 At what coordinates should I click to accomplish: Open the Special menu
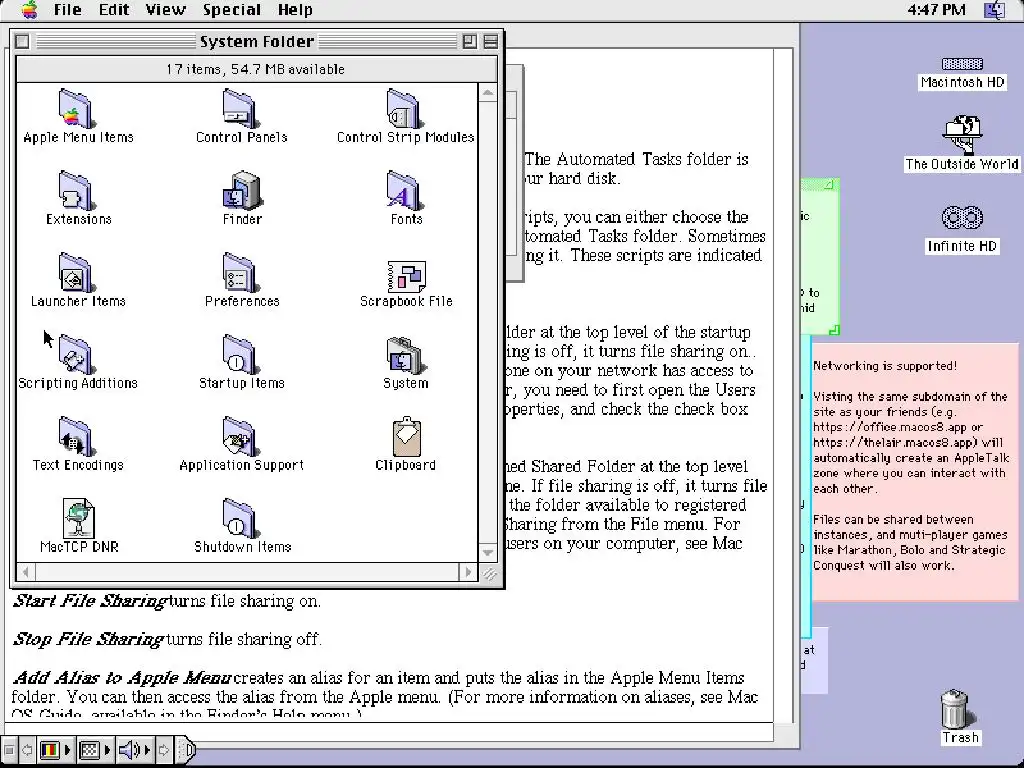point(231,10)
